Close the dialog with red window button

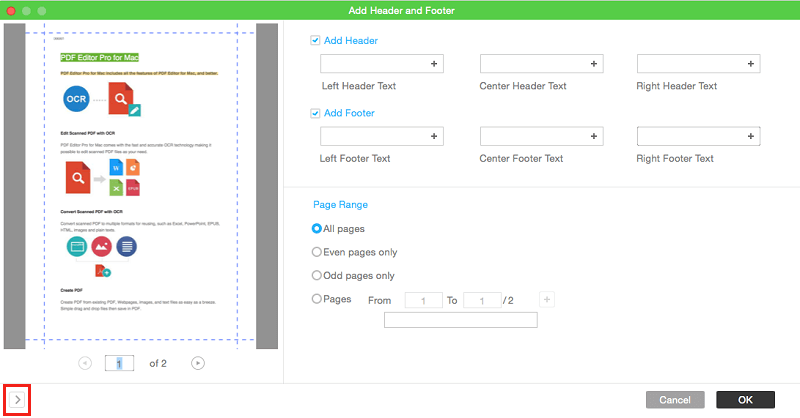tap(11, 10)
